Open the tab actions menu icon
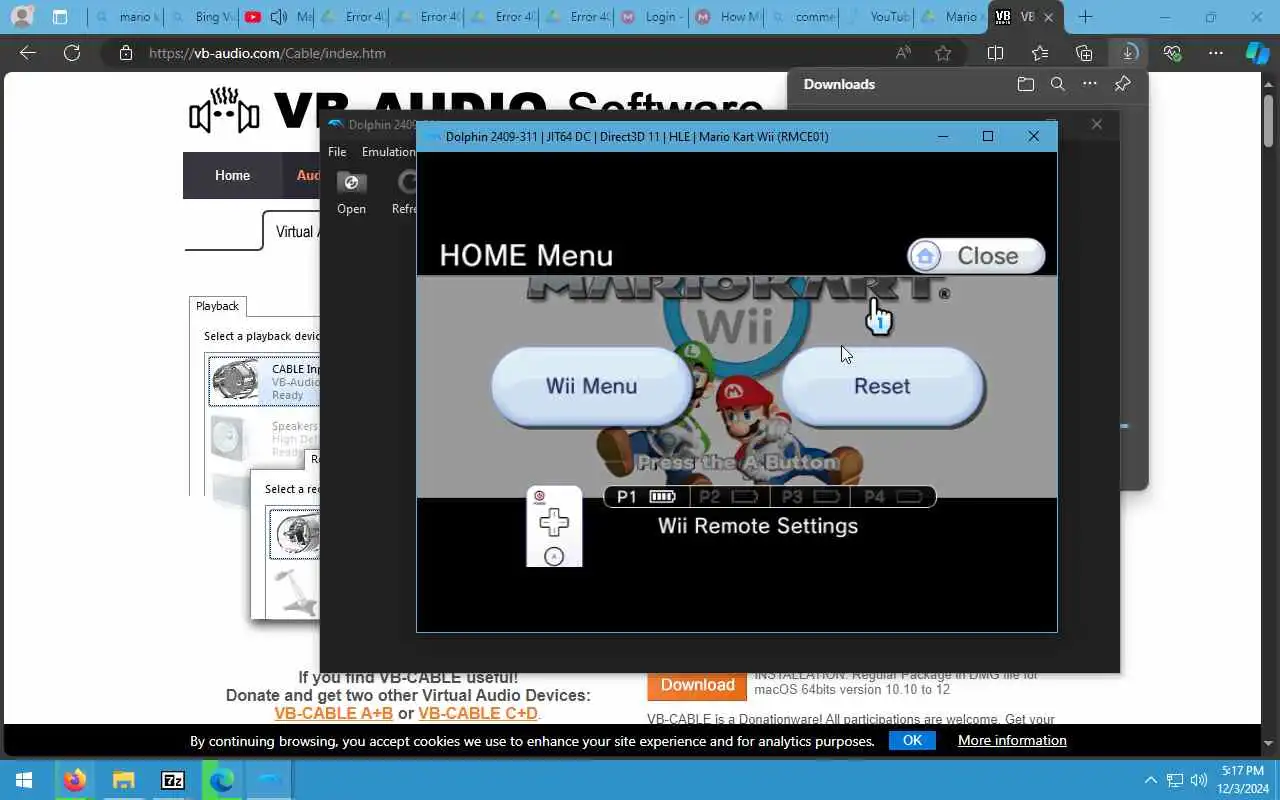Viewport: 1280px width, 800px height. [60, 17]
